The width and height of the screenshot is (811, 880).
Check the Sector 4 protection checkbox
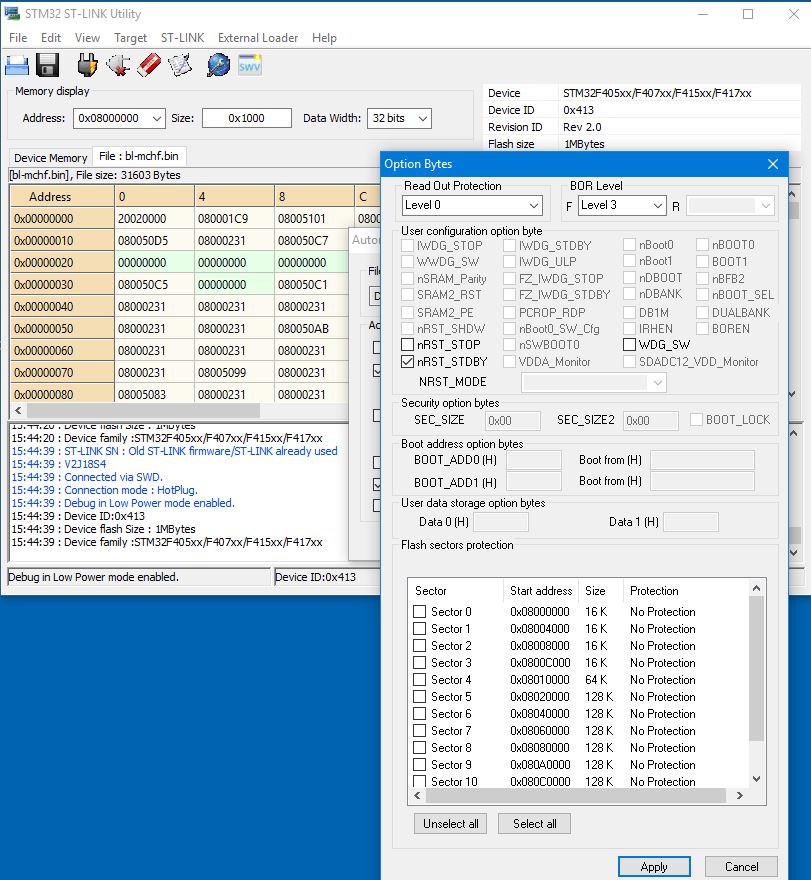(419, 679)
